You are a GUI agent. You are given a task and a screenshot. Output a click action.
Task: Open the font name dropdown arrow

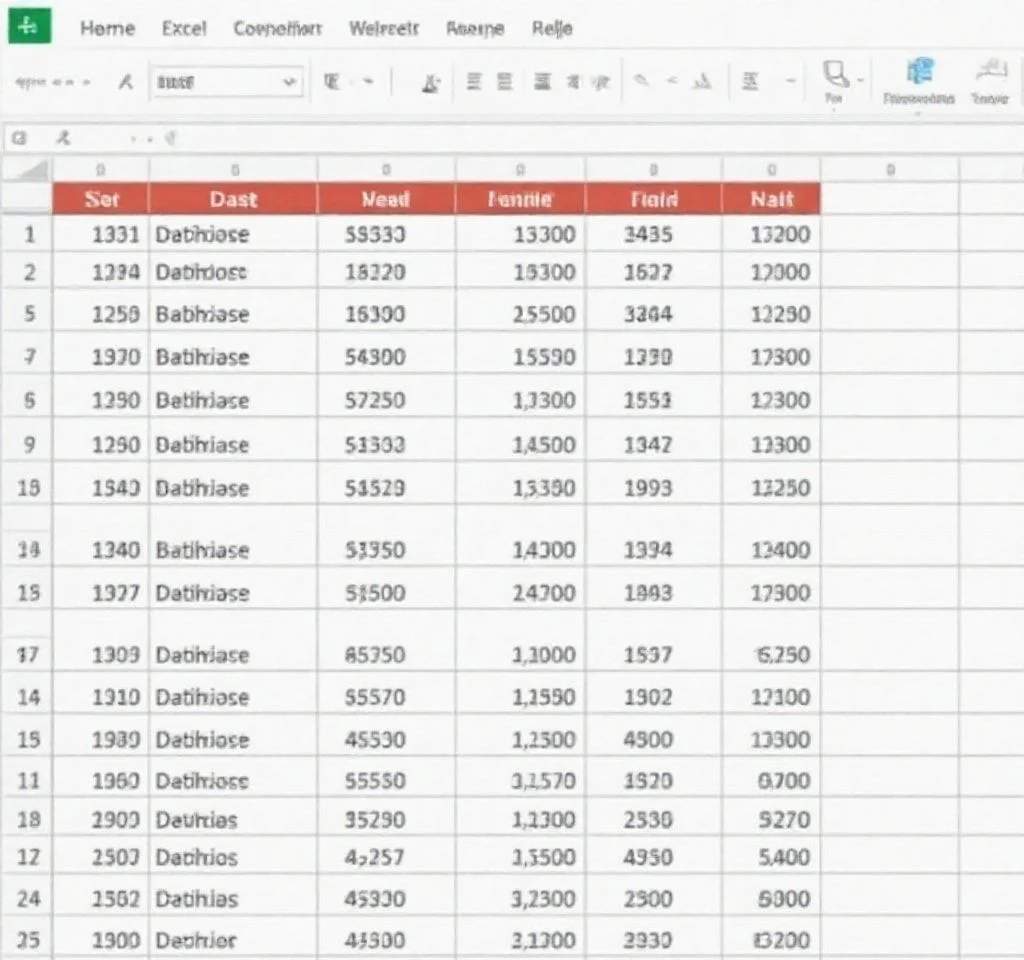(290, 82)
